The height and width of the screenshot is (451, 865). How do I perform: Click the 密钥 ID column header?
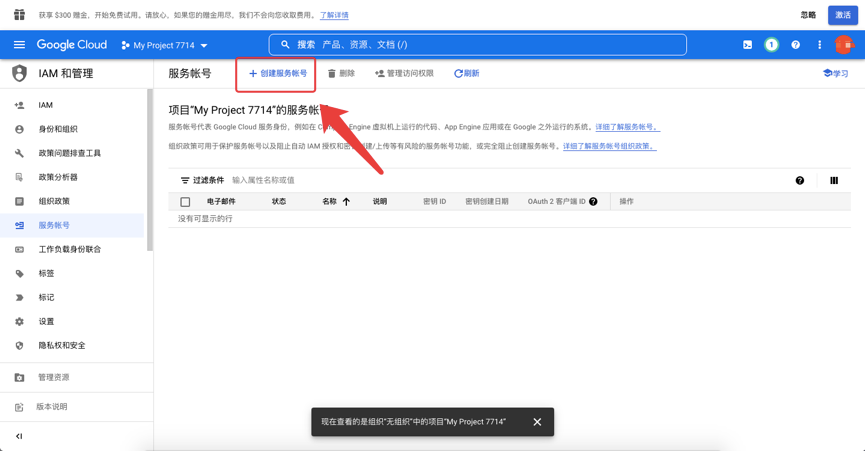435,201
